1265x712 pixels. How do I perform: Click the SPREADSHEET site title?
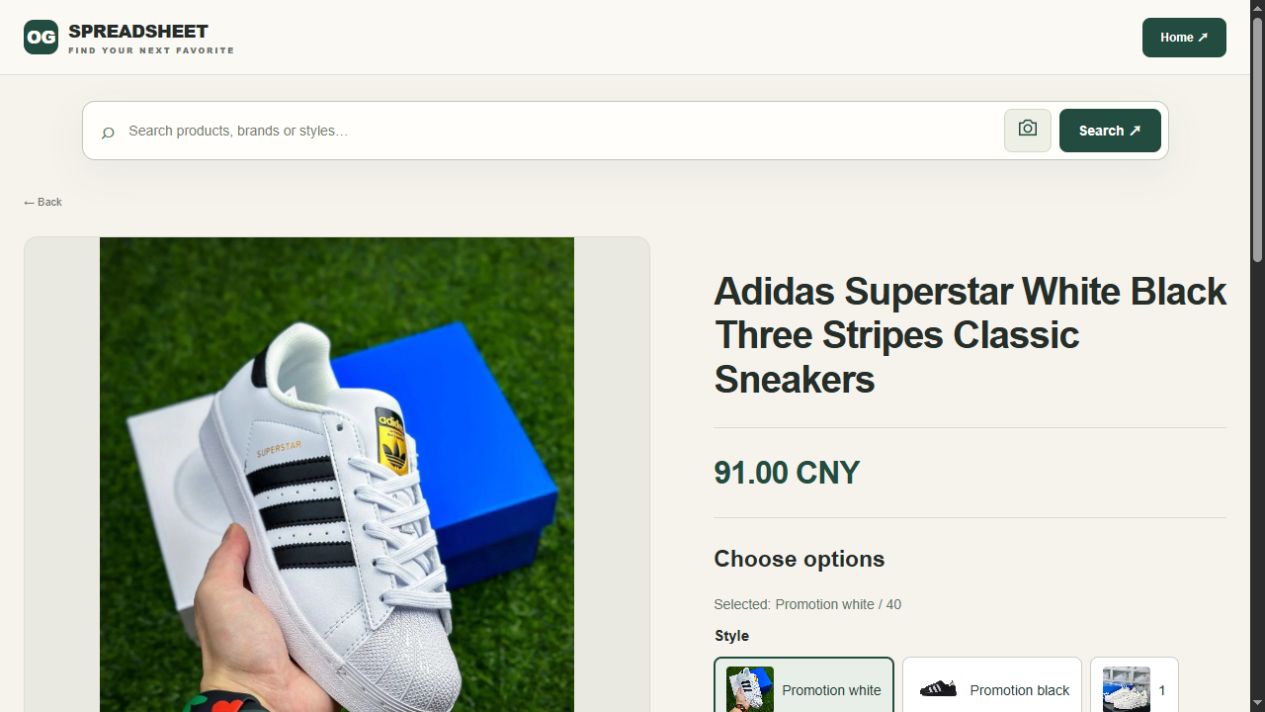(139, 31)
